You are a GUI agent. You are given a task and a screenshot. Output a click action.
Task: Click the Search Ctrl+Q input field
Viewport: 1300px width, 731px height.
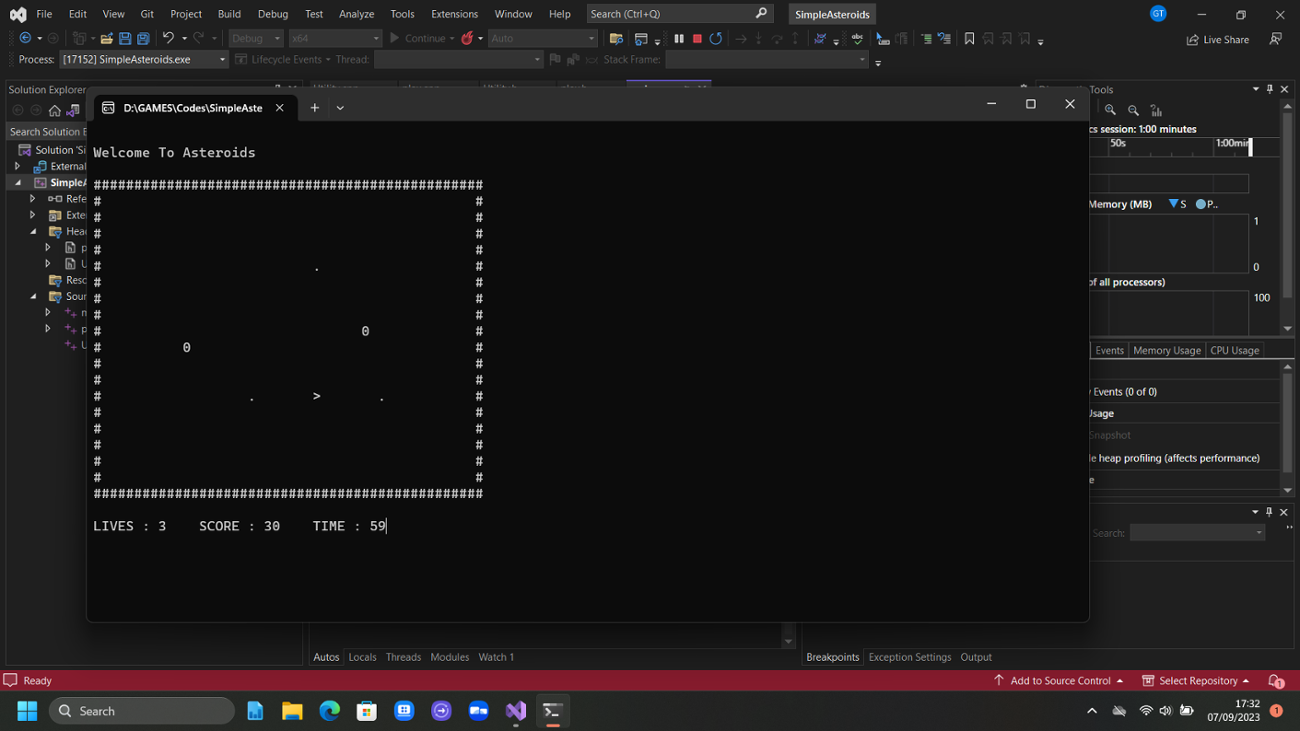click(670, 13)
